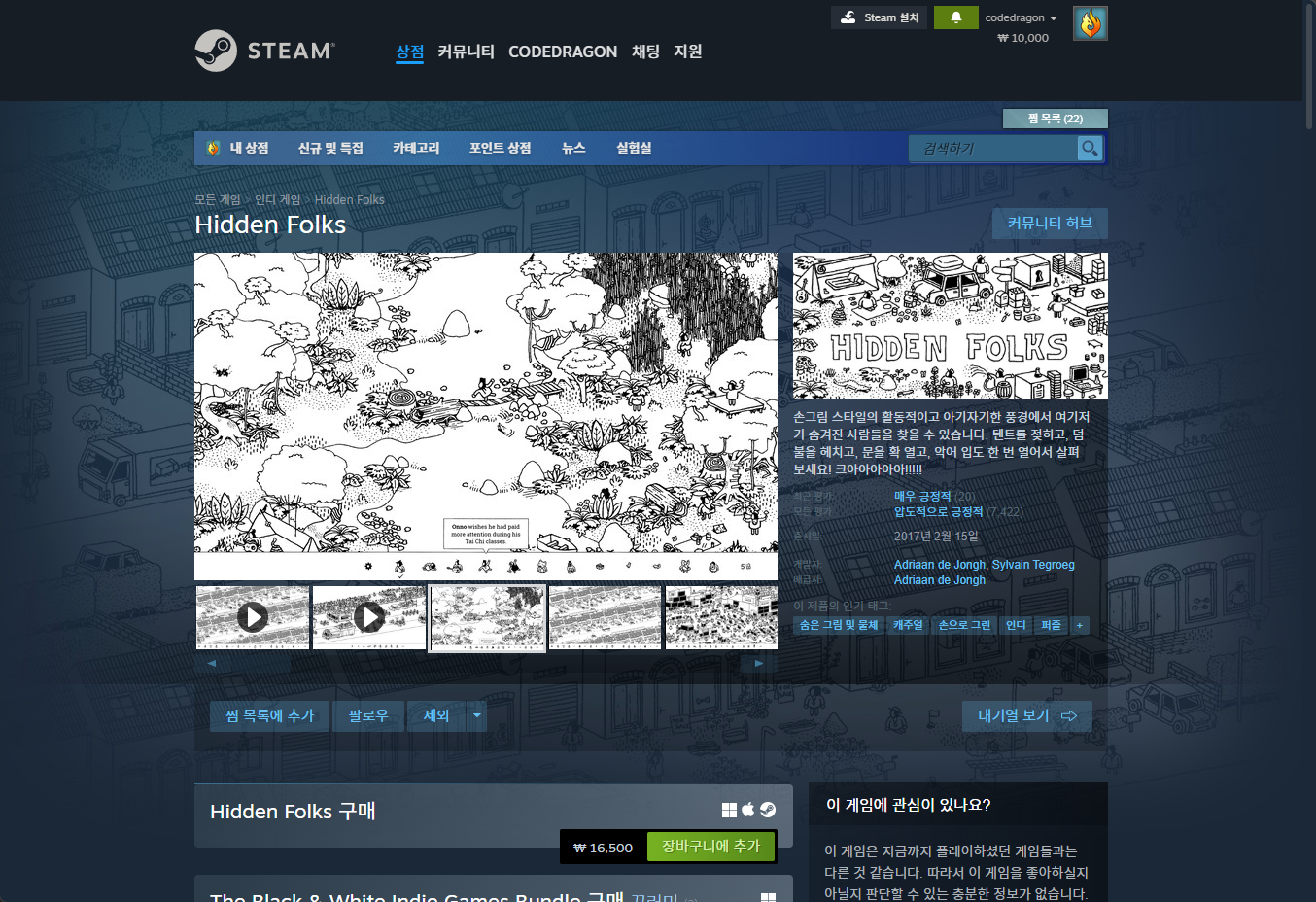
Task: Follow the 모든 게임 breadcrumb
Action: point(217,199)
